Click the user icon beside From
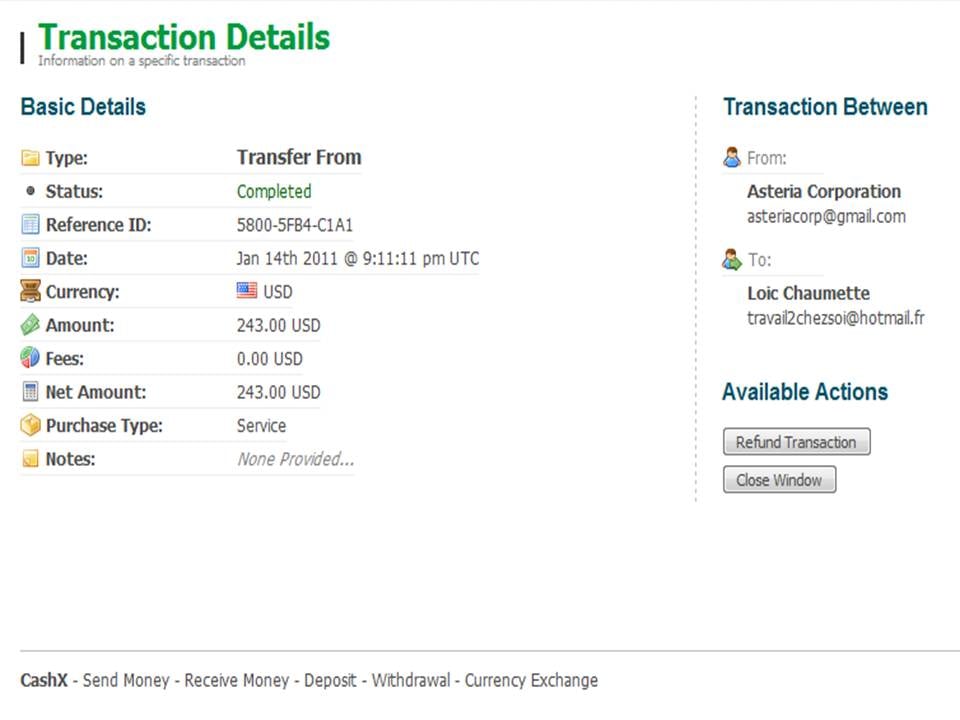960x720 pixels. (x=732, y=157)
